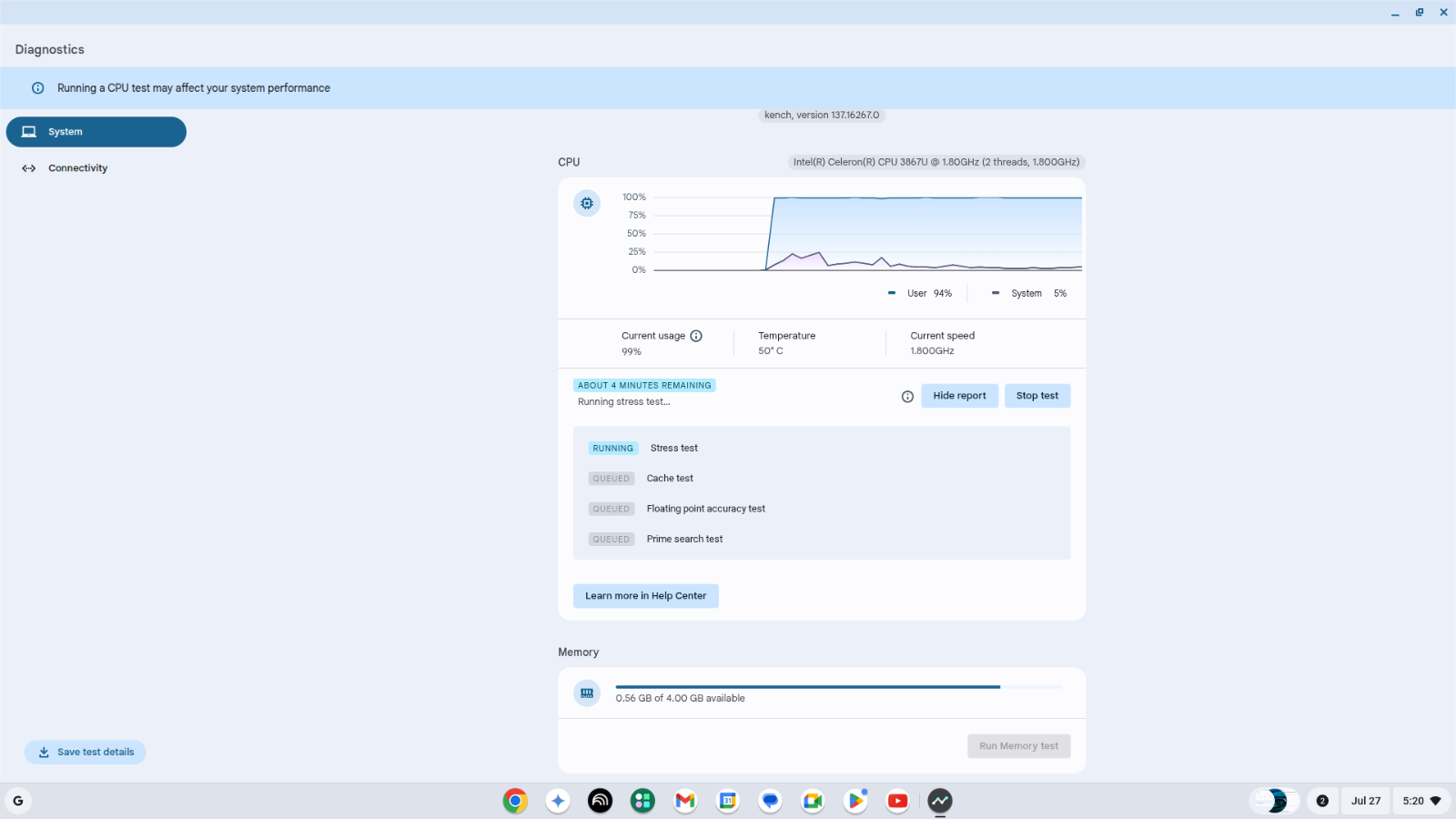Open the notification count tray
This screenshot has height=819, width=1456.
click(1322, 801)
